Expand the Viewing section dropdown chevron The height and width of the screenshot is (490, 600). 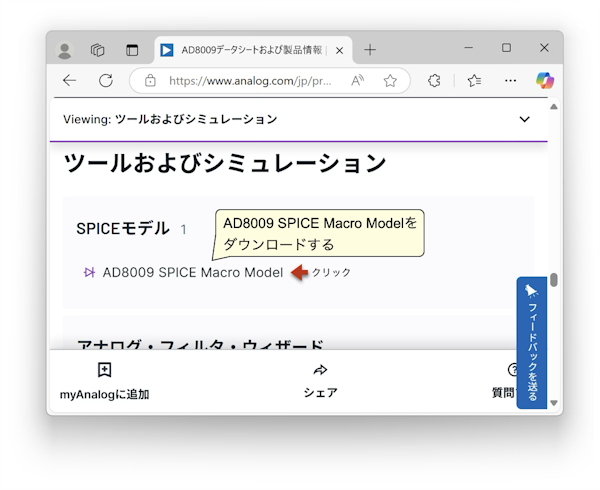coord(525,120)
